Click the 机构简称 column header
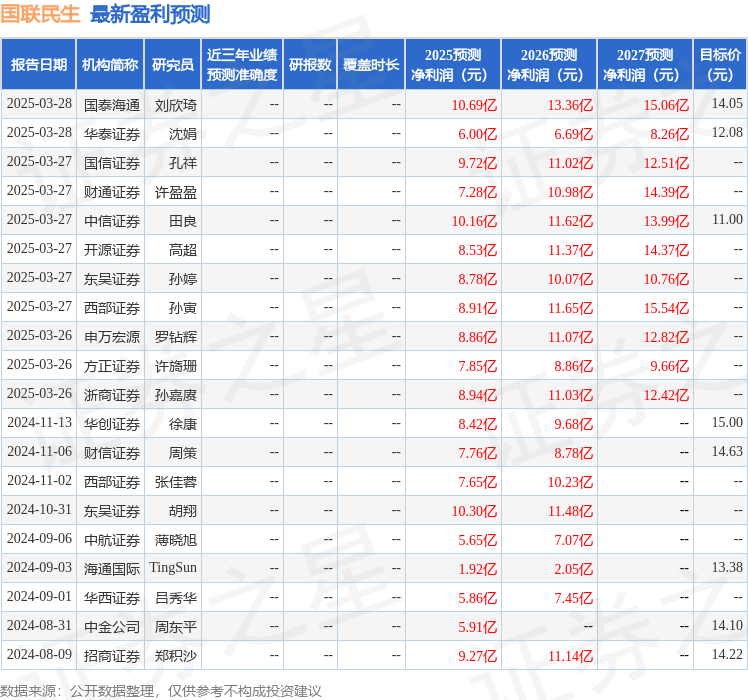Screen dimensions: 748x700 110,65
